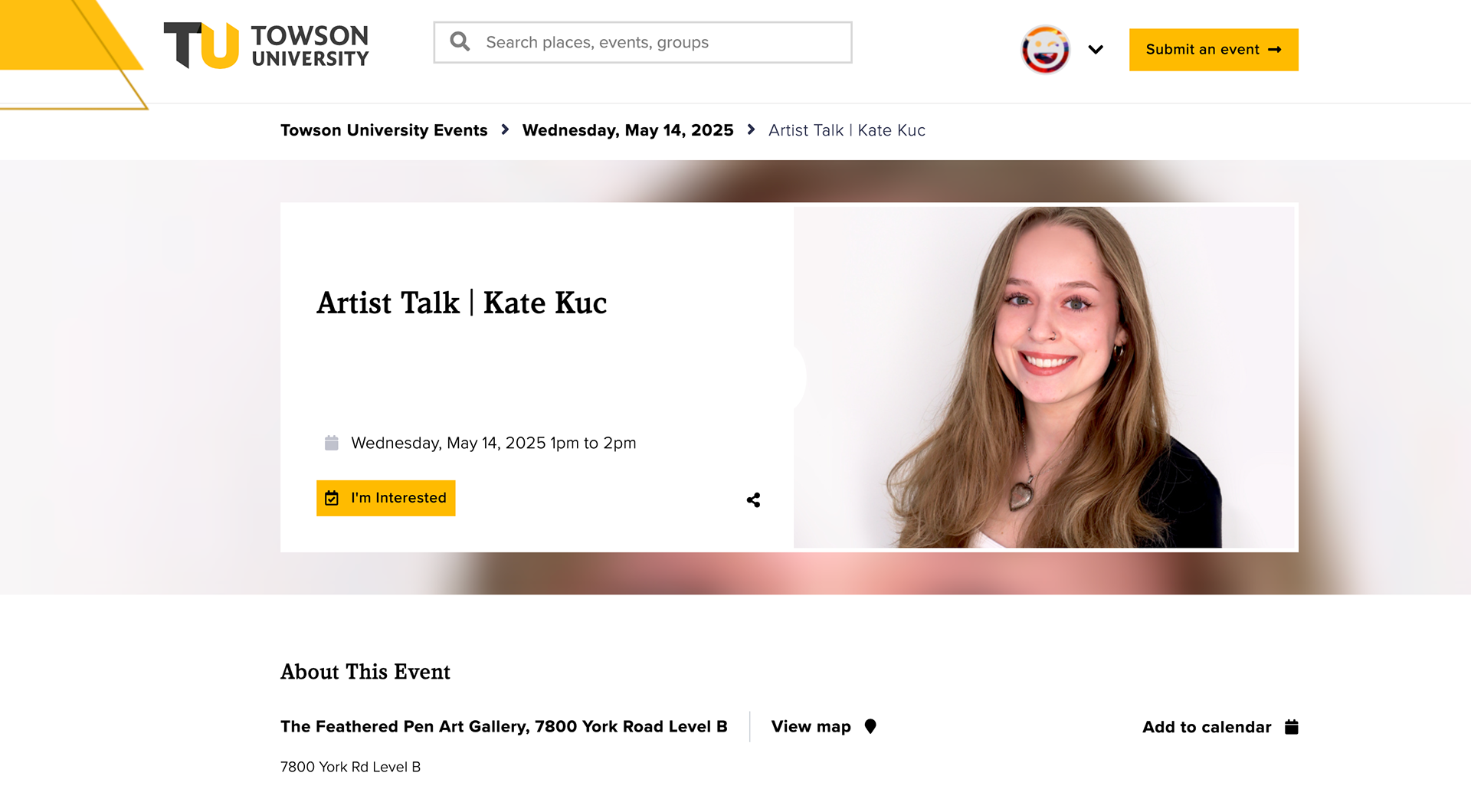Click Add to calendar link
The image size is (1471, 812).
pyautogui.click(x=1206, y=727)
